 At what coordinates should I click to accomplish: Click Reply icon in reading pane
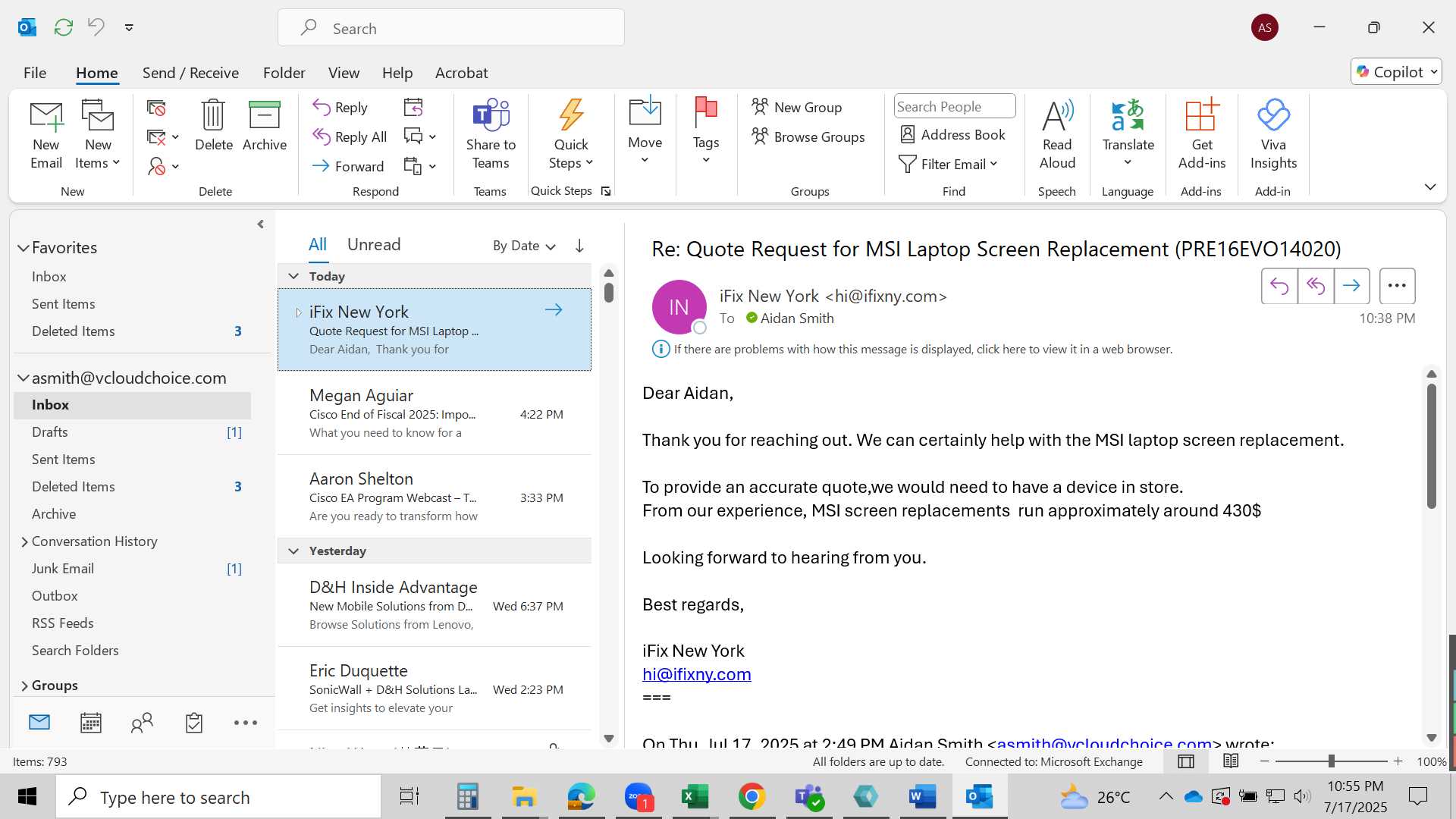coord(1279,286)
